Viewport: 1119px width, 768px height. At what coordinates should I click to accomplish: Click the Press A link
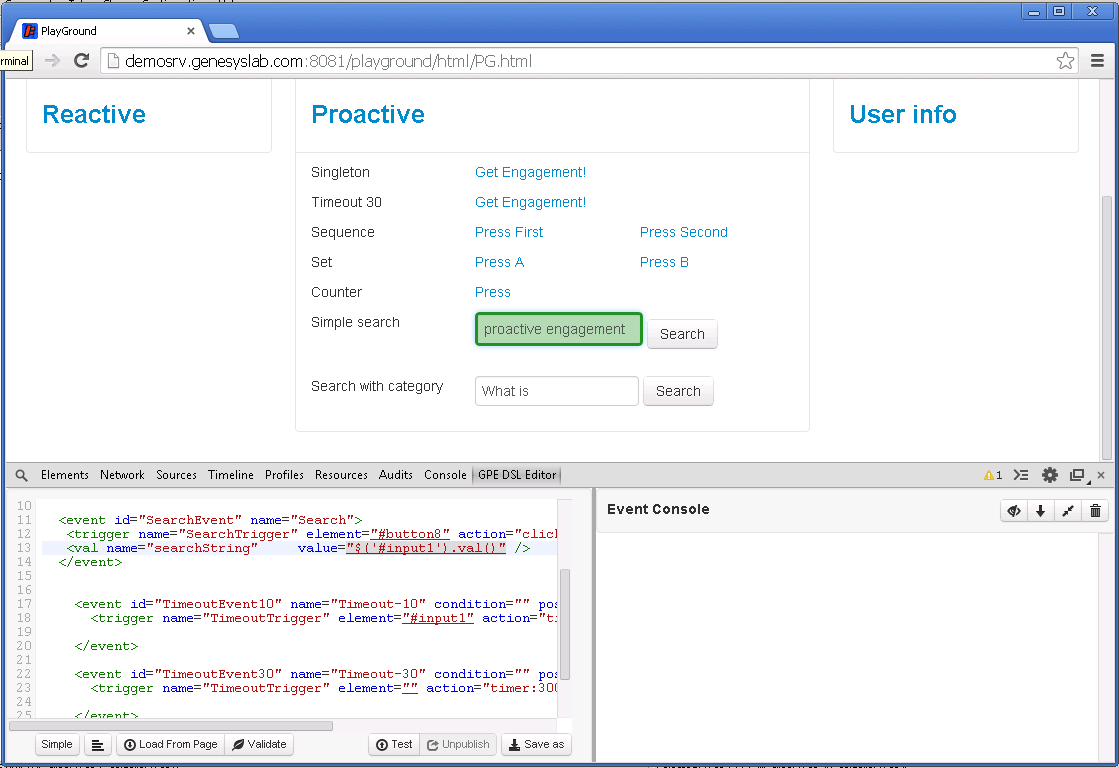pyautogui.click(x=500, y=262)
